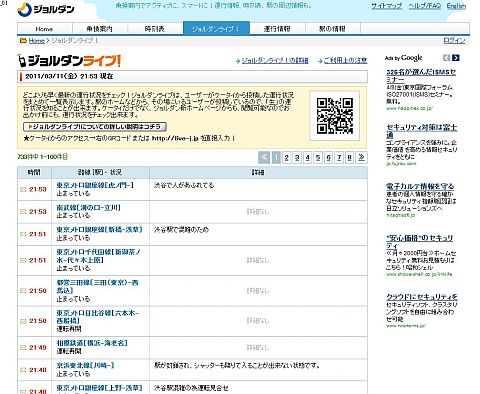
Task: Click mail icon at 21:49 row
Action: point(23,348)
